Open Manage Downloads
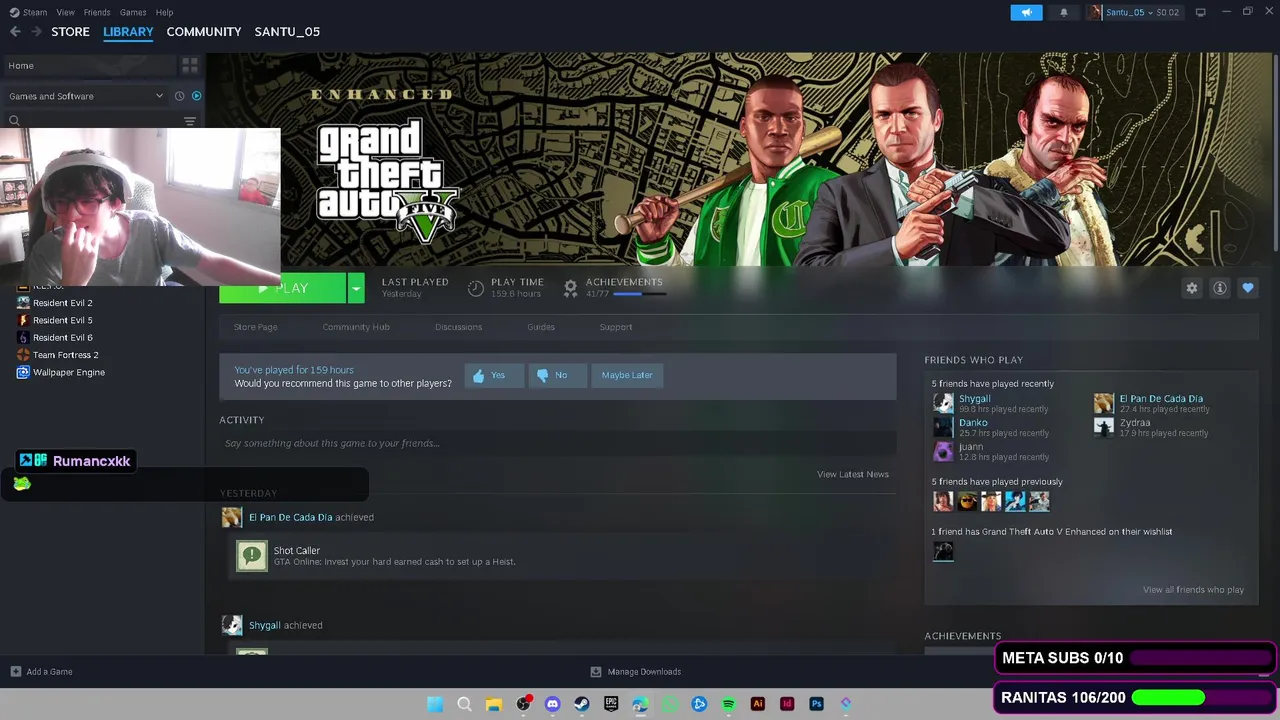Screen dimensions: 1280x720 [636, 672]
